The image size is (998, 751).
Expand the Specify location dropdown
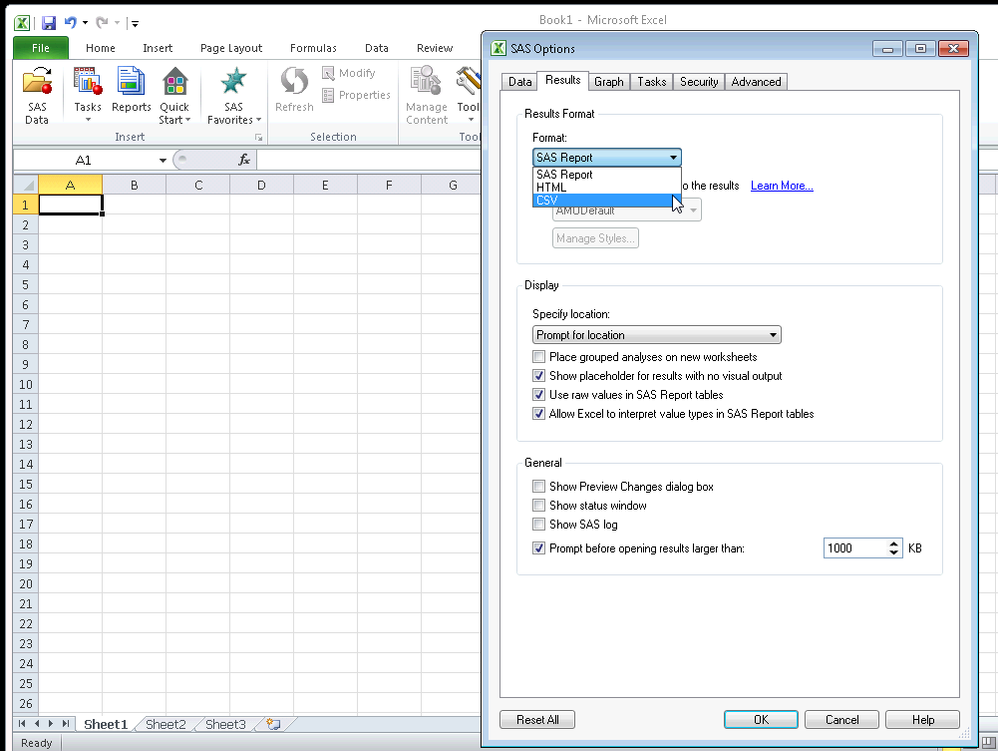tap(773, 335)
